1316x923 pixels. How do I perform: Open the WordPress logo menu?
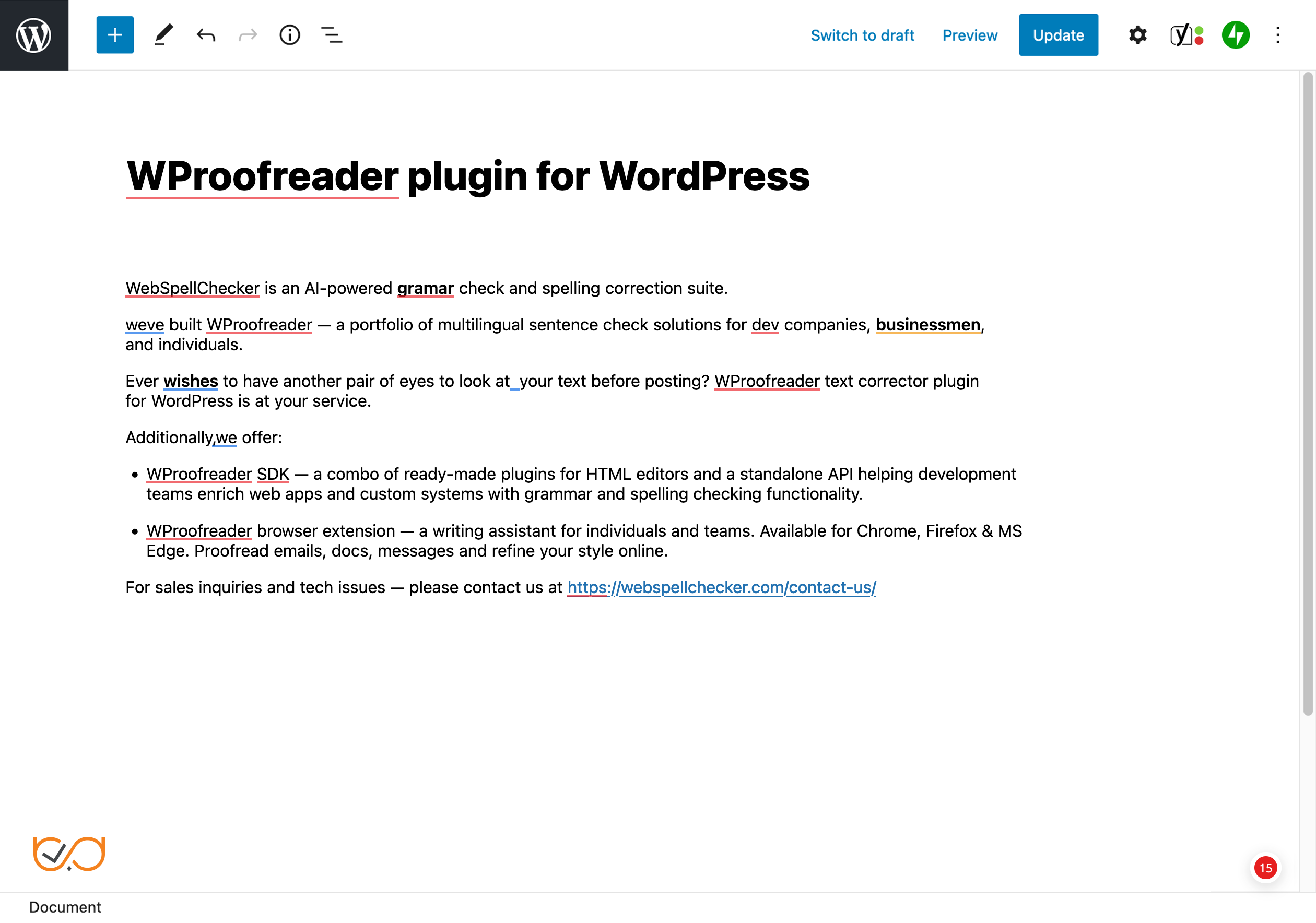[34, 34]
